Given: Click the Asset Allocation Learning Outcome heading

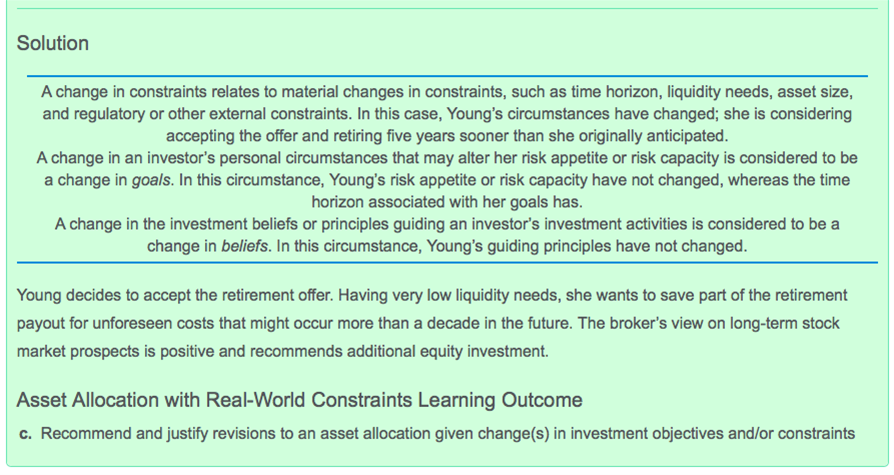Looking at the screenshot, I should [x=299, y=401].
